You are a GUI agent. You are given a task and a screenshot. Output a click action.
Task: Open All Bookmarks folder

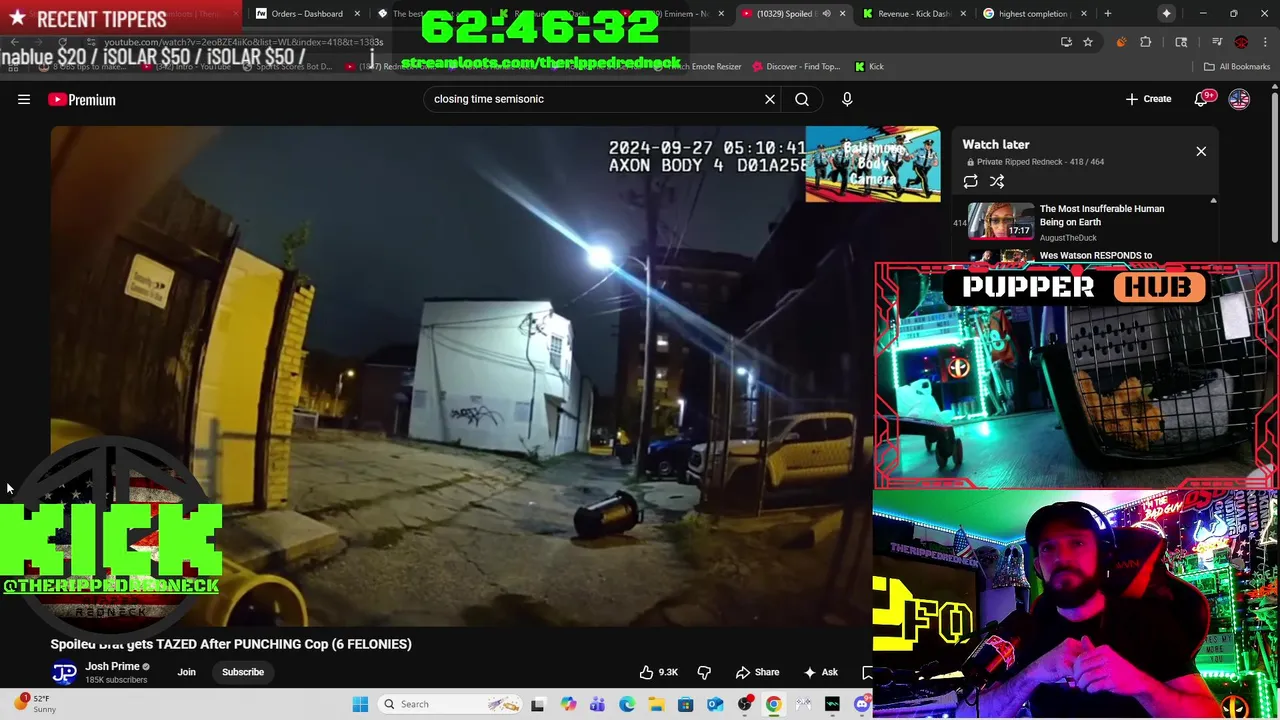click(x=1237, y=67)
